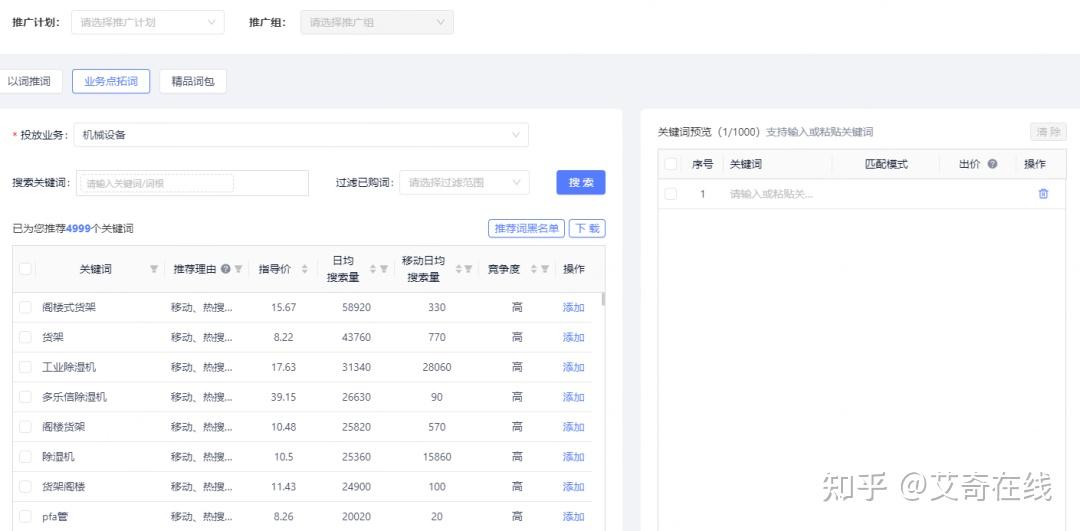Sort by 移动日均搜索量 using sort arrows
Screen dimensions: 1080x531
pos(459,269)
